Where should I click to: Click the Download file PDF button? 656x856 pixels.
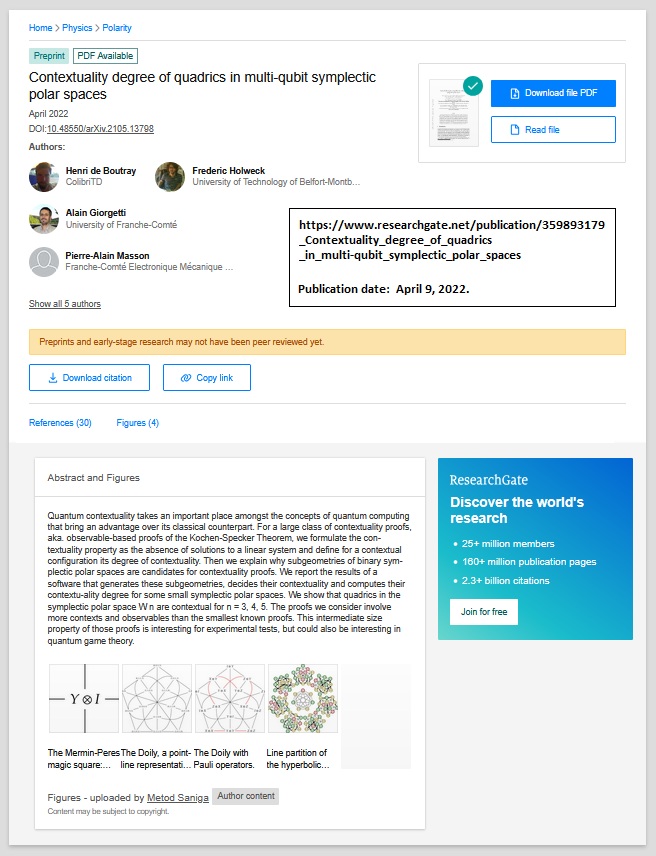click(x=553, y=93)
